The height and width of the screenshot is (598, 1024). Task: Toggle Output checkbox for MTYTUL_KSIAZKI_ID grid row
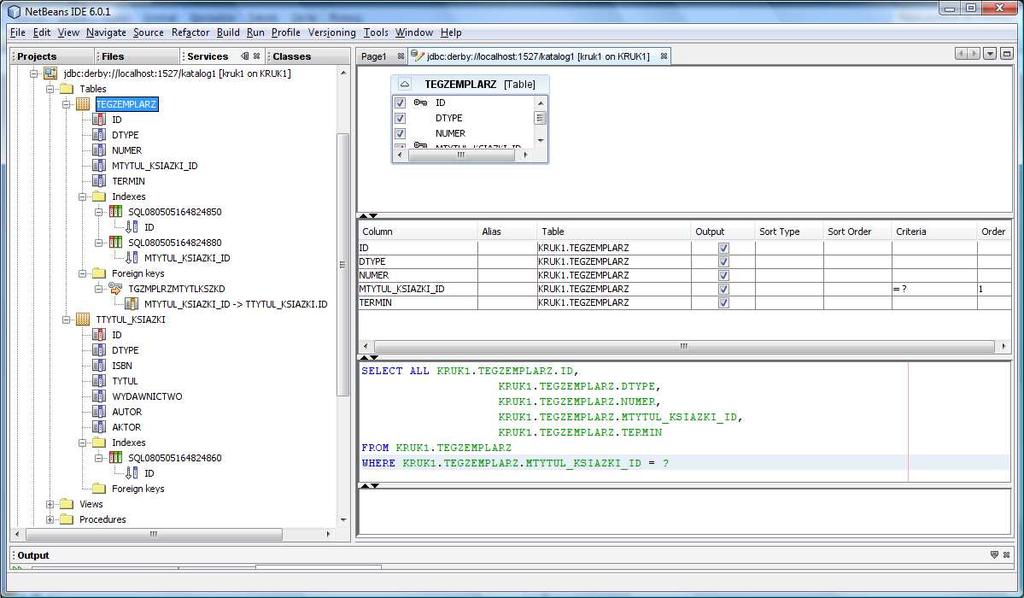[x=723, y=289]
